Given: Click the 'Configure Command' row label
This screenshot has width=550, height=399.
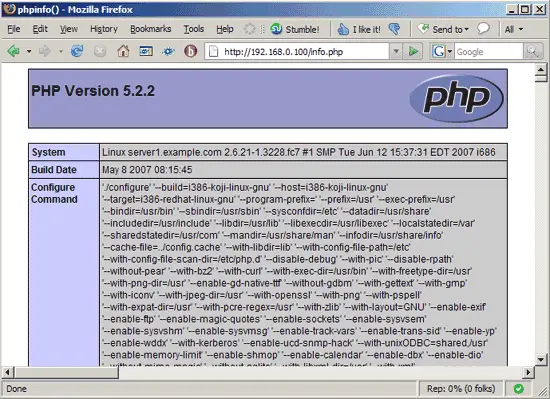Looking at the screenshot, I should coord(54,193).
